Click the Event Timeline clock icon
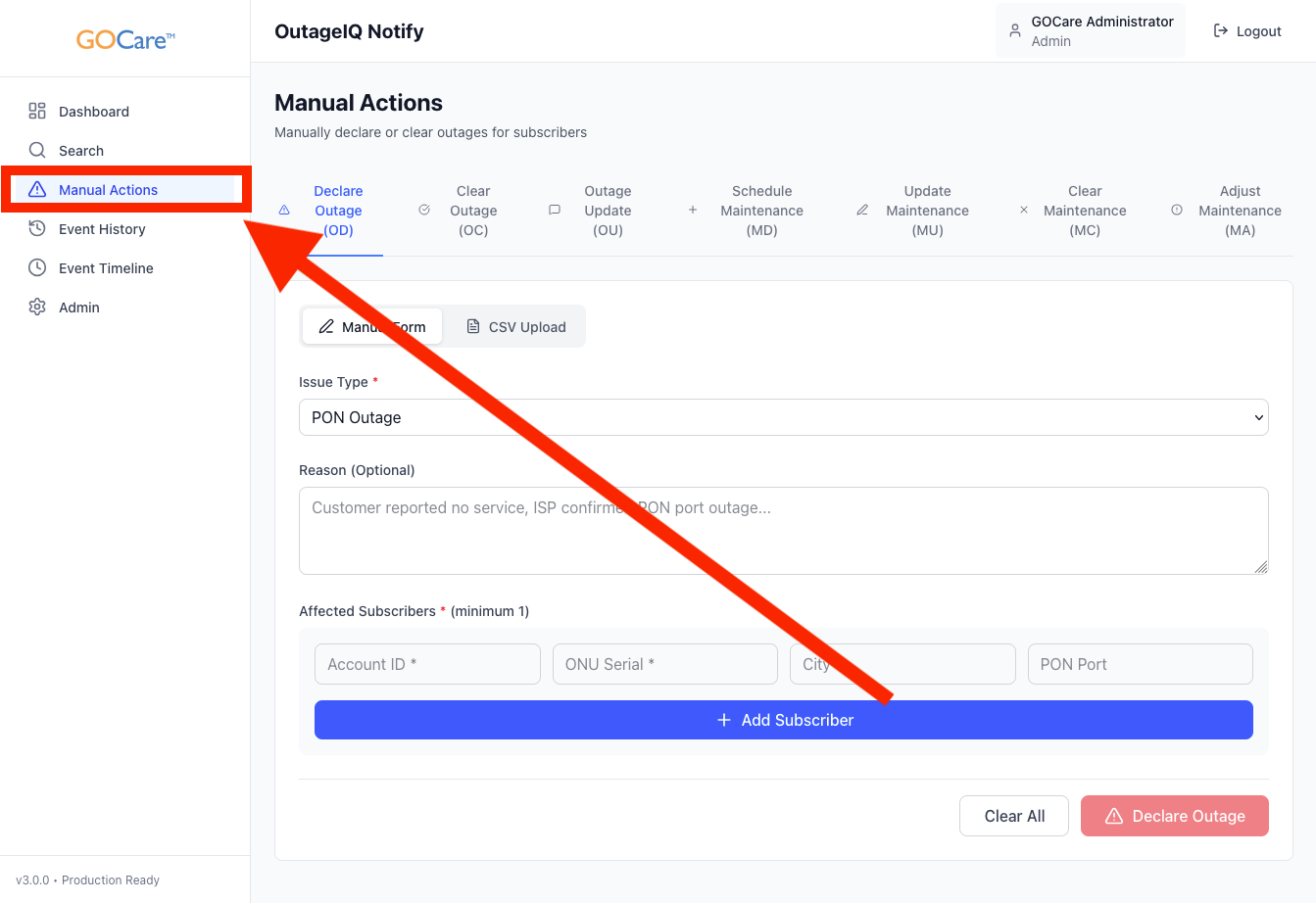The height and width of the screenshot is (903, 1316). pos(37,268)
